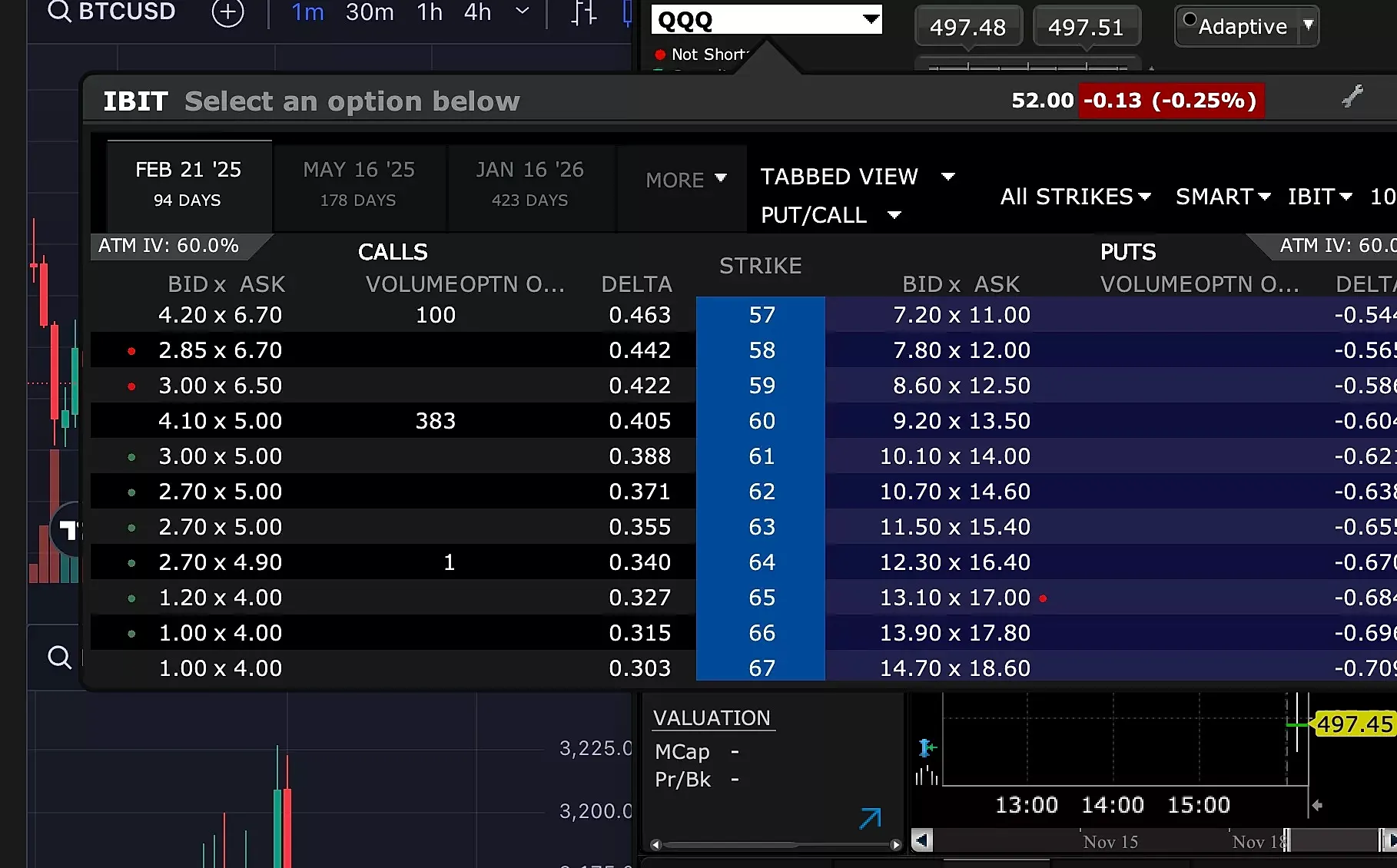
Task: Click the STRIKE column header
Action: click(x=761, y=266)
